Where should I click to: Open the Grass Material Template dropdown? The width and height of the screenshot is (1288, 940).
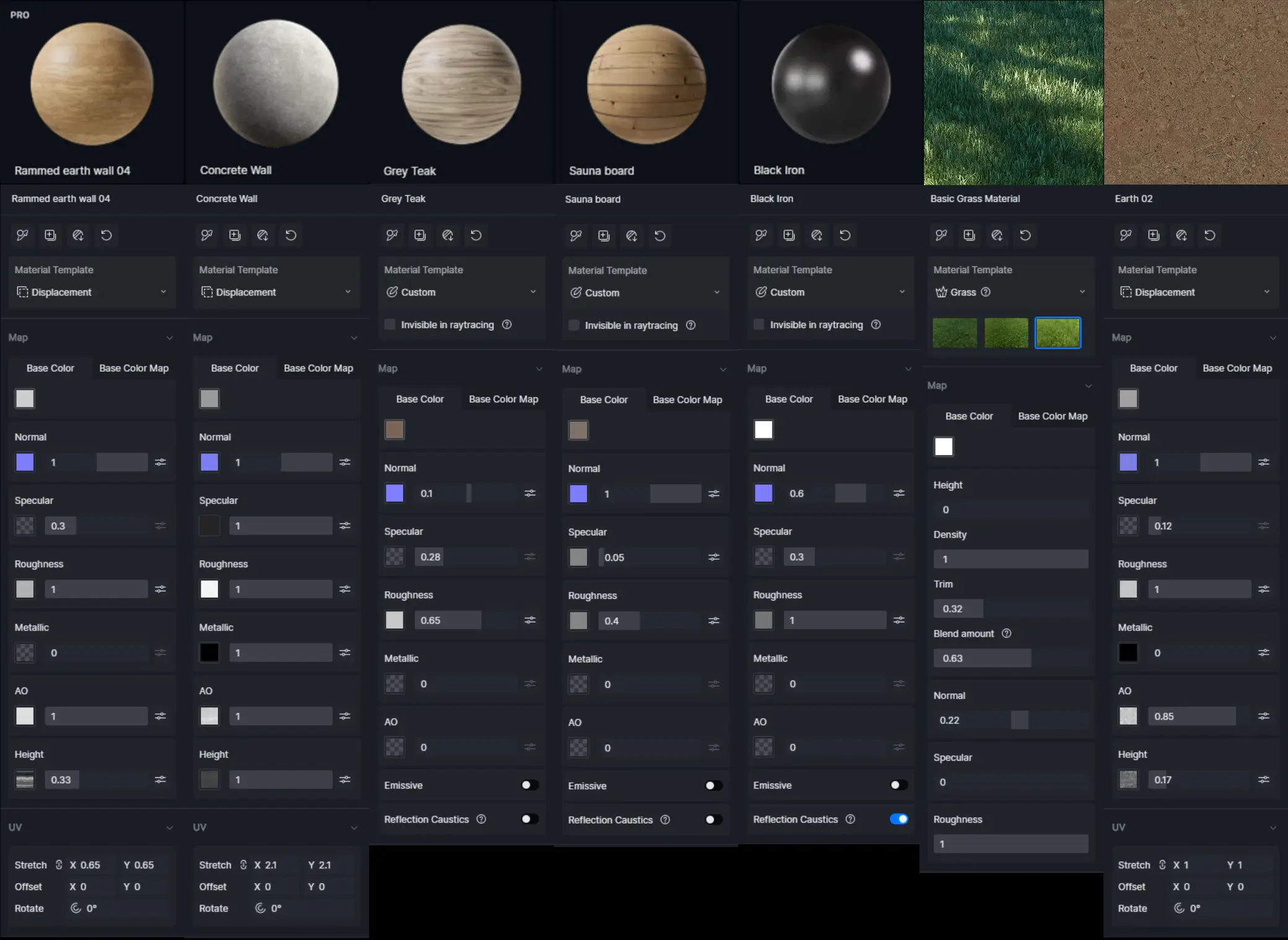tap(1011, 292)
